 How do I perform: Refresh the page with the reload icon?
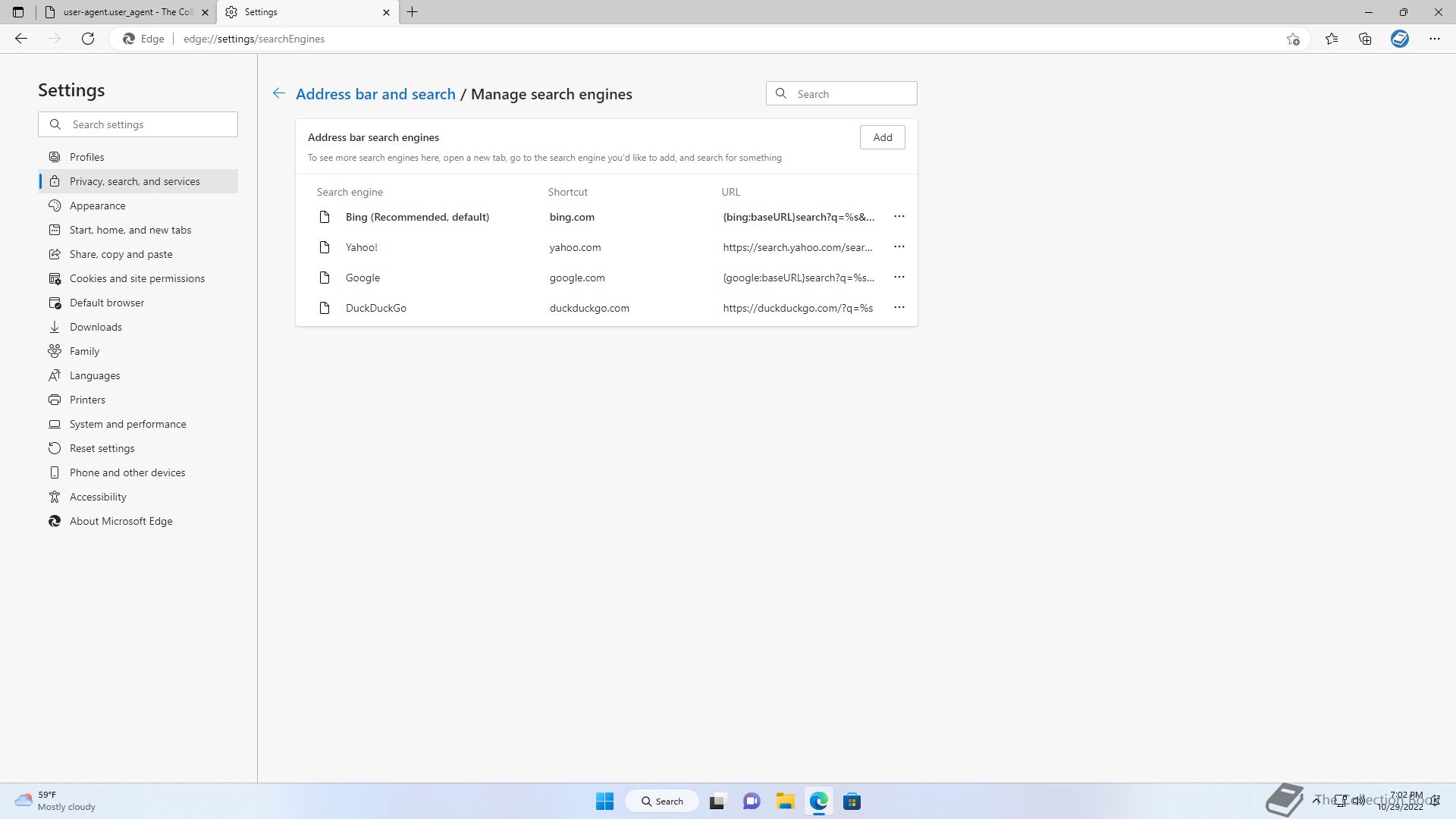(88, 39)
